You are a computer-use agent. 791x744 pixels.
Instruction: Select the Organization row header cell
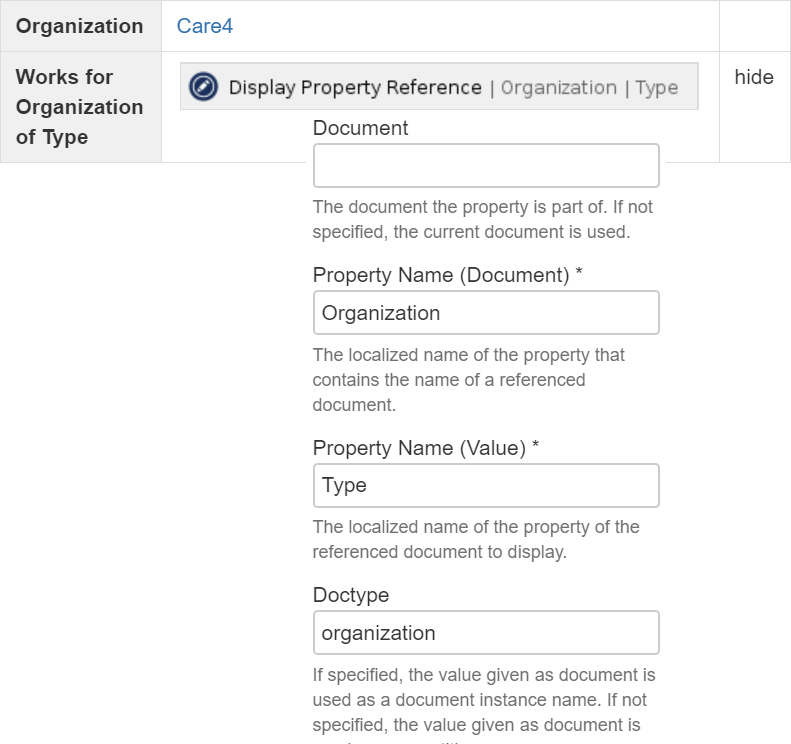[80, 26]
